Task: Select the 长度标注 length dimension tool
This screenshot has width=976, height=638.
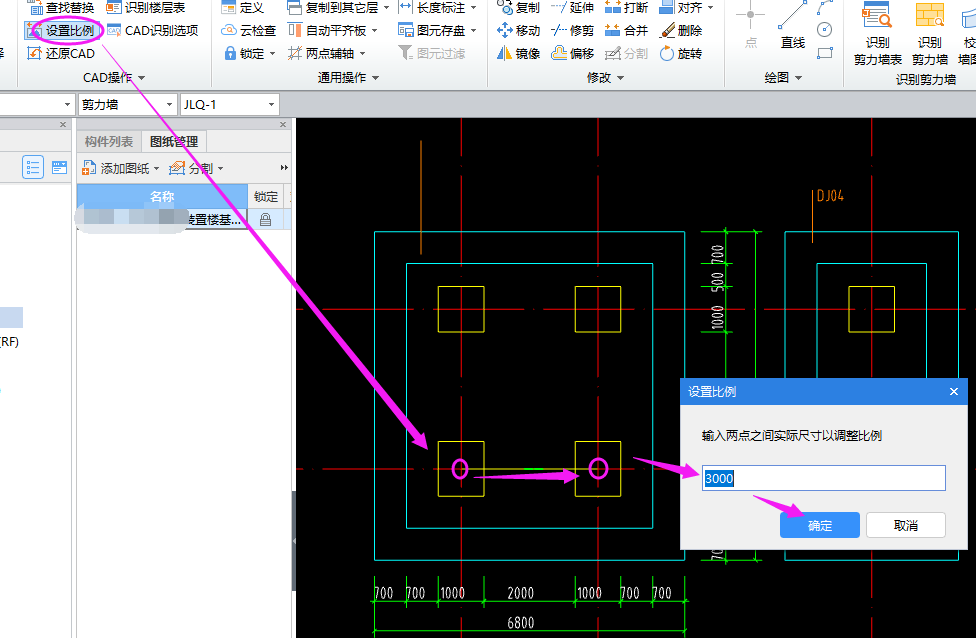Action: pos(432,7)
